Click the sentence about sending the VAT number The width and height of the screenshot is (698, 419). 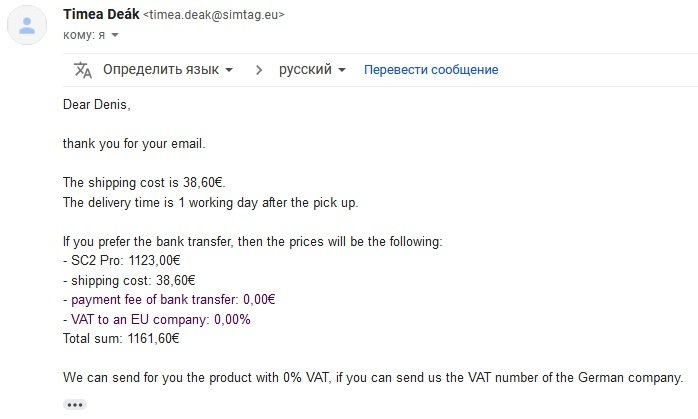tap(372, 377)
